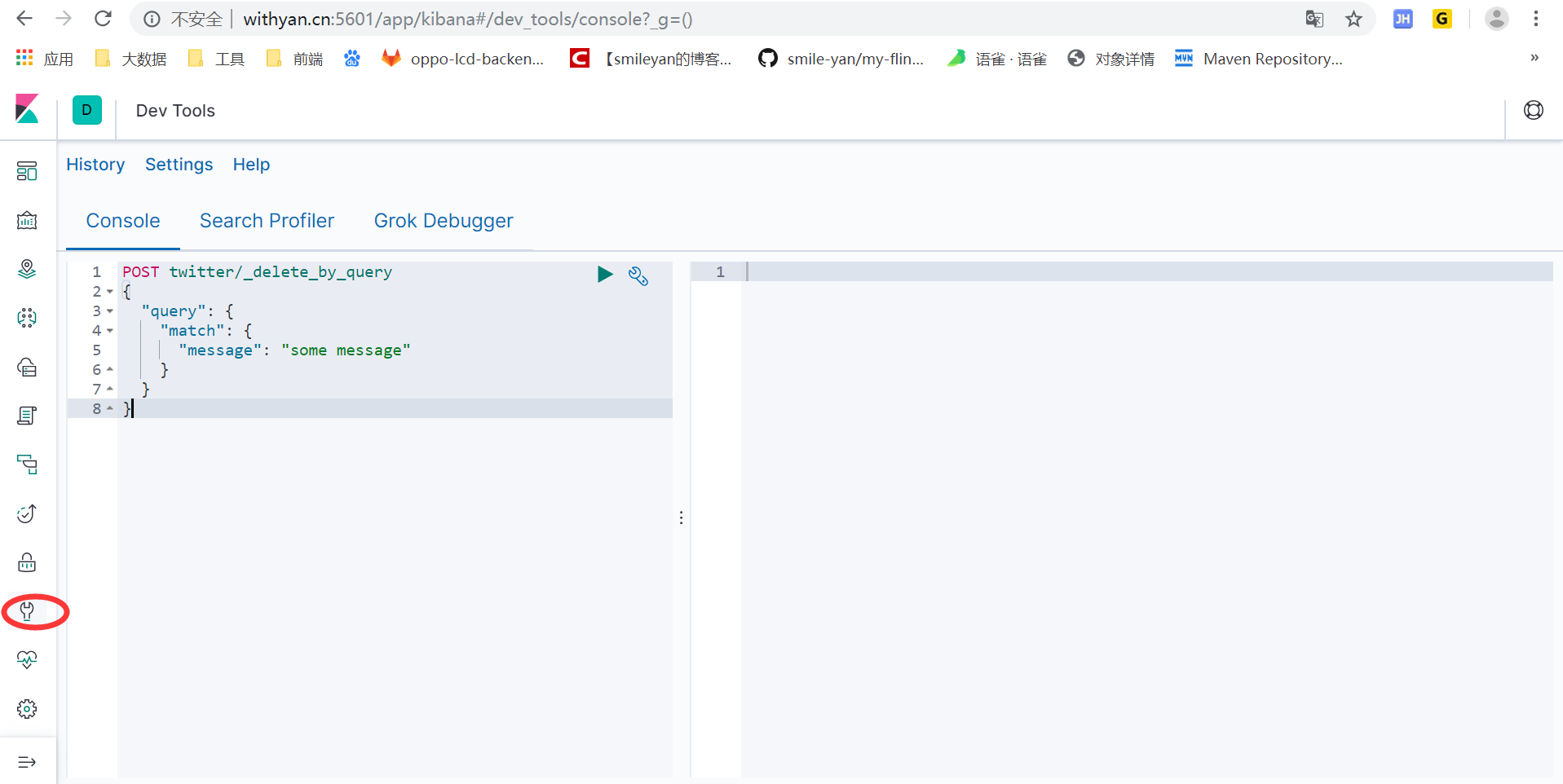Open Canvas from the sidebar
Screen dimensions: 1563x784
click(x=27, y=220)
